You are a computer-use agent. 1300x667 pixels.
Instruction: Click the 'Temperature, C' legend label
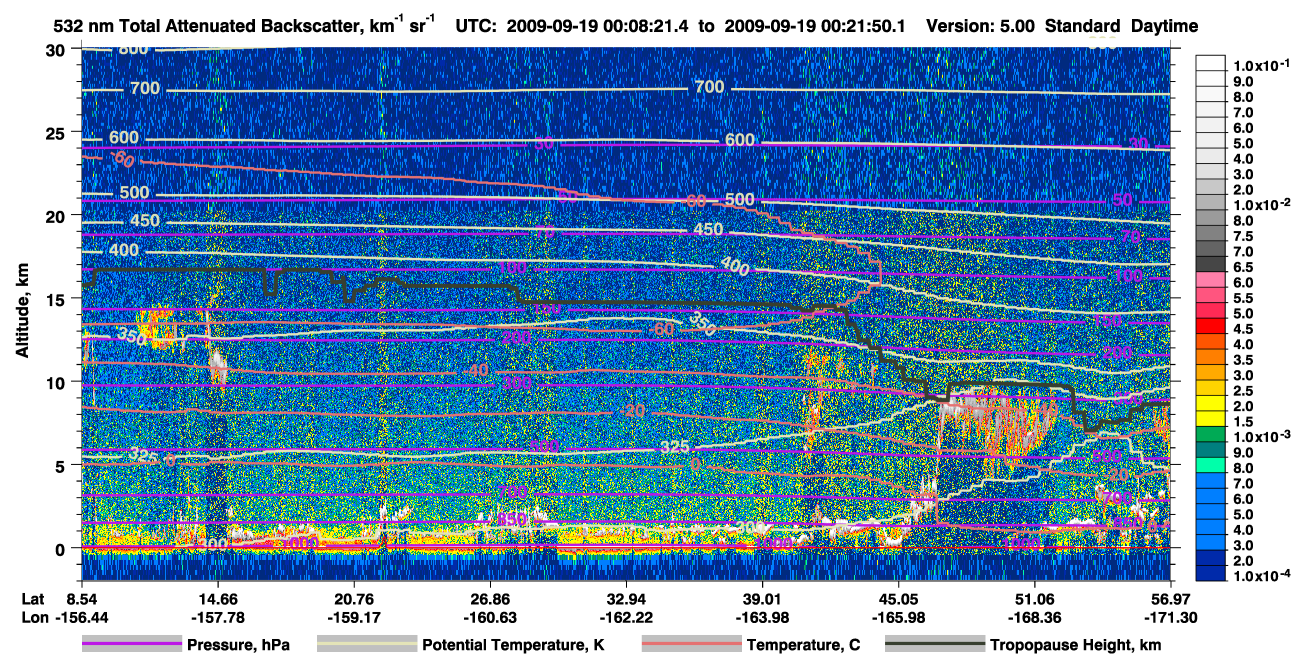pyautogui.click(x=803, y=645)
